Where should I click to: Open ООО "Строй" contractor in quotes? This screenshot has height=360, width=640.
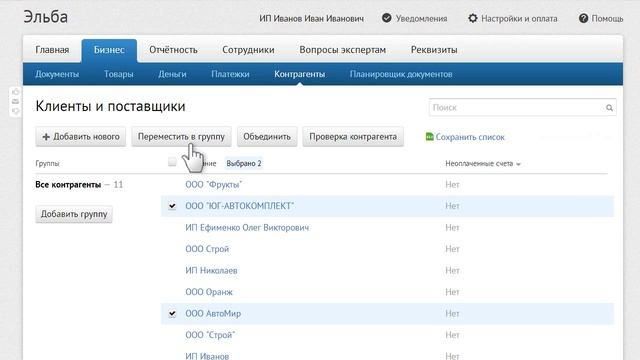click(210, 335)
